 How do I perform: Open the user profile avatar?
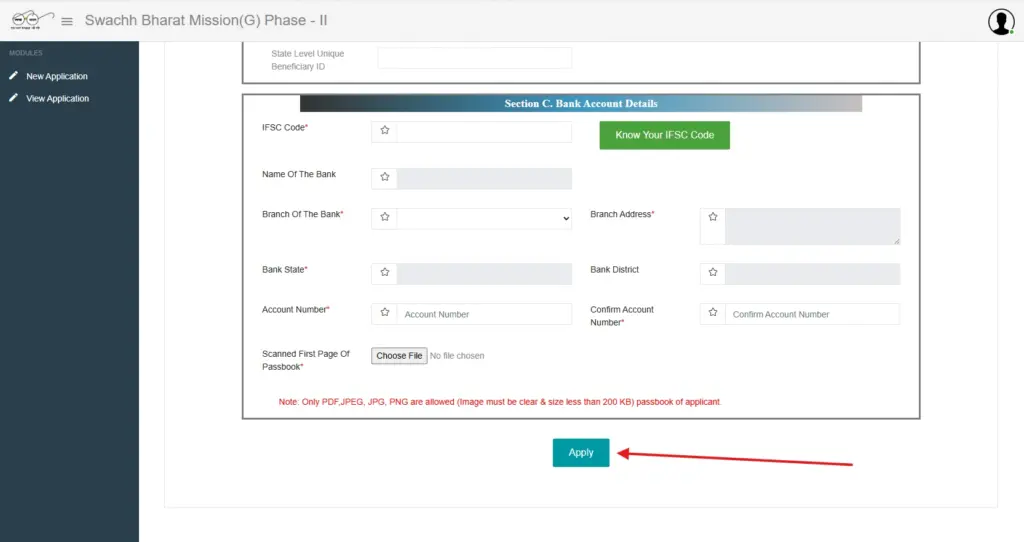(x=1000, y=22)
